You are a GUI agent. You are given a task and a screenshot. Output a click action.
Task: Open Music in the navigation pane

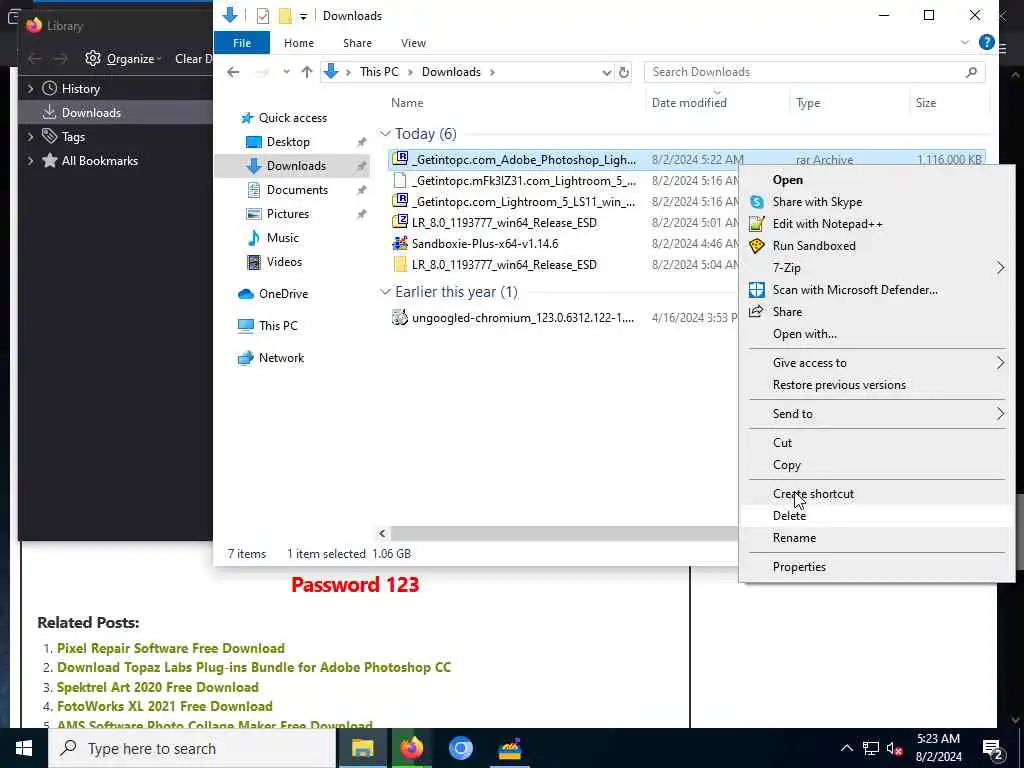click(283, 238)
